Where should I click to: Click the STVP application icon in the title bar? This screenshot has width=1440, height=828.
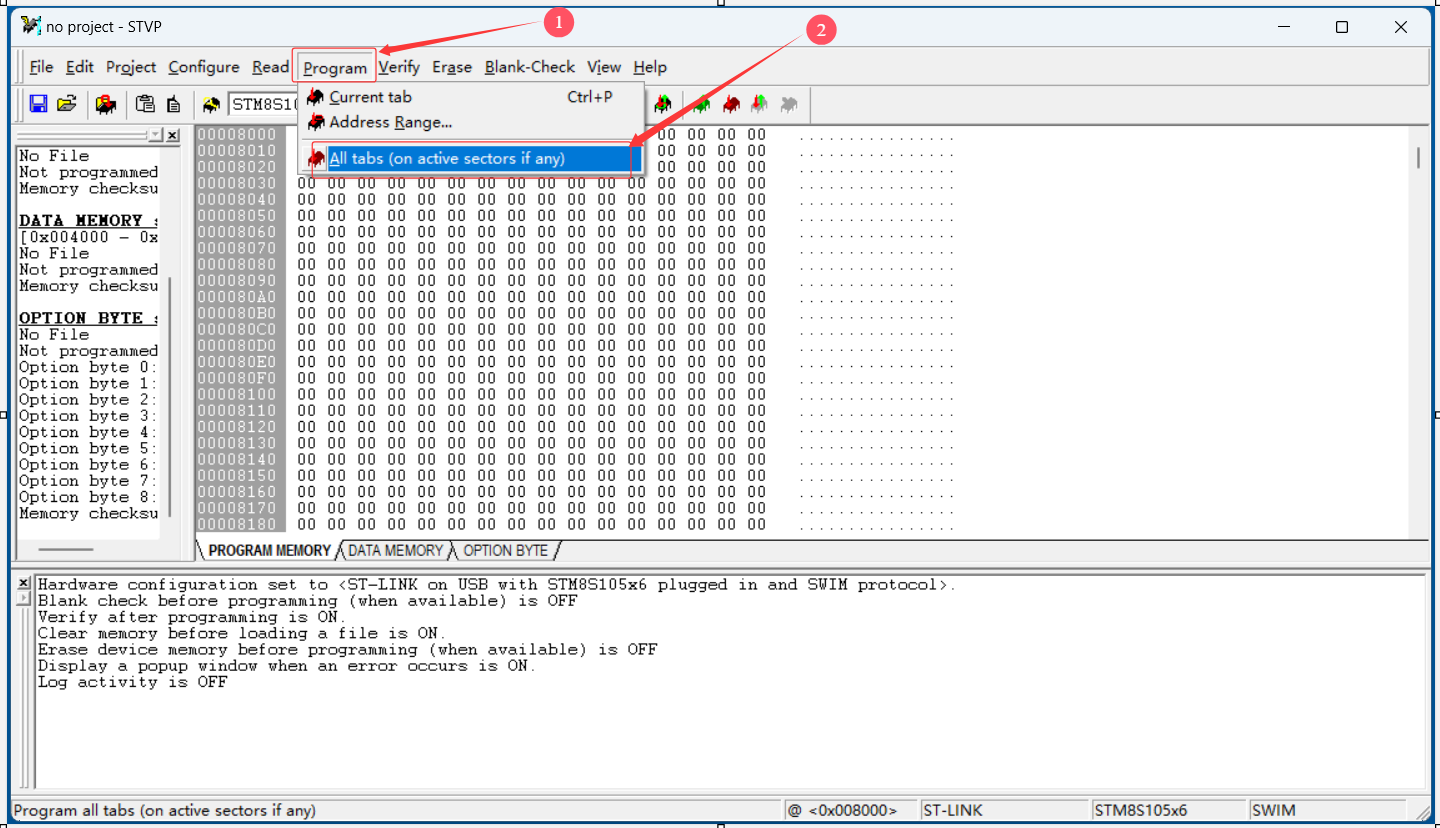coord(31,26)
